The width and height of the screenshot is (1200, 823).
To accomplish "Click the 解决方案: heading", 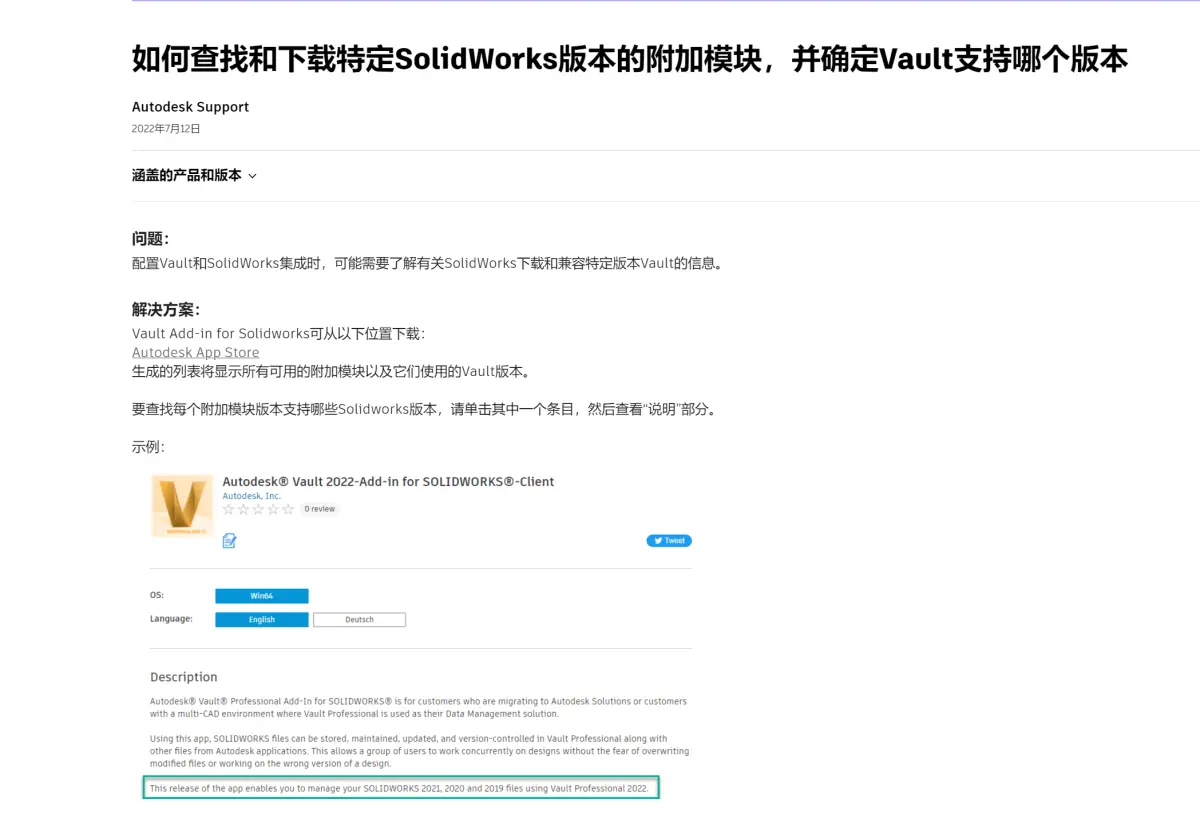I will (166, 310).
